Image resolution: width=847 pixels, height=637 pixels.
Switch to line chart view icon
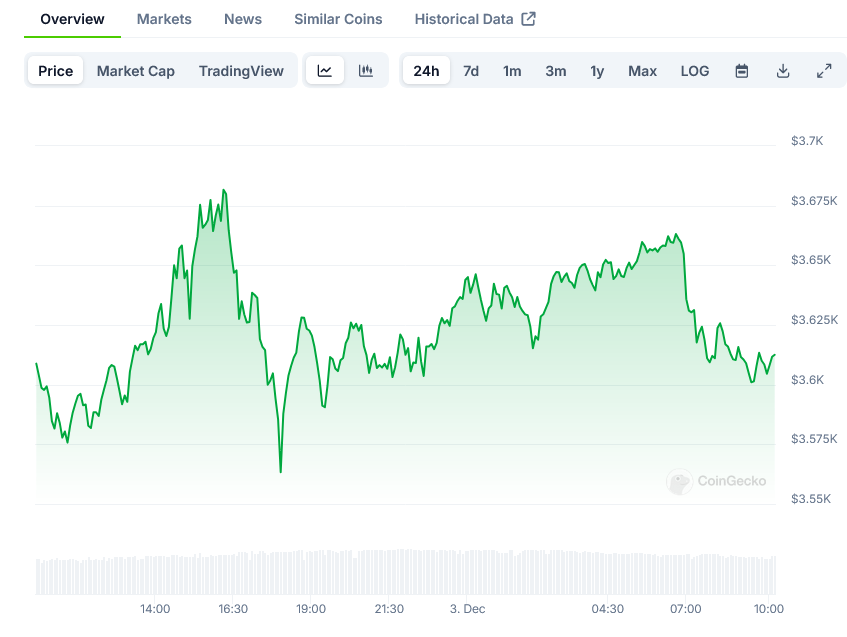(325, 71)
